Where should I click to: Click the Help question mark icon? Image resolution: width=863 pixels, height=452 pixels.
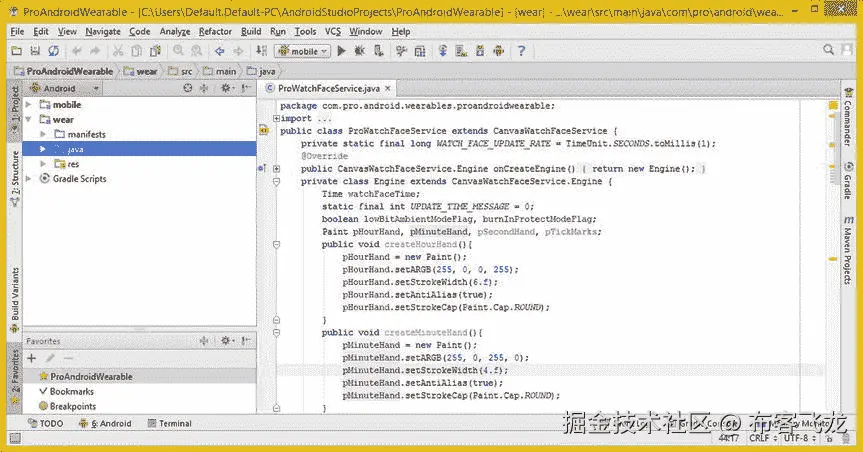pyautogui.click(x=521, y=51)
